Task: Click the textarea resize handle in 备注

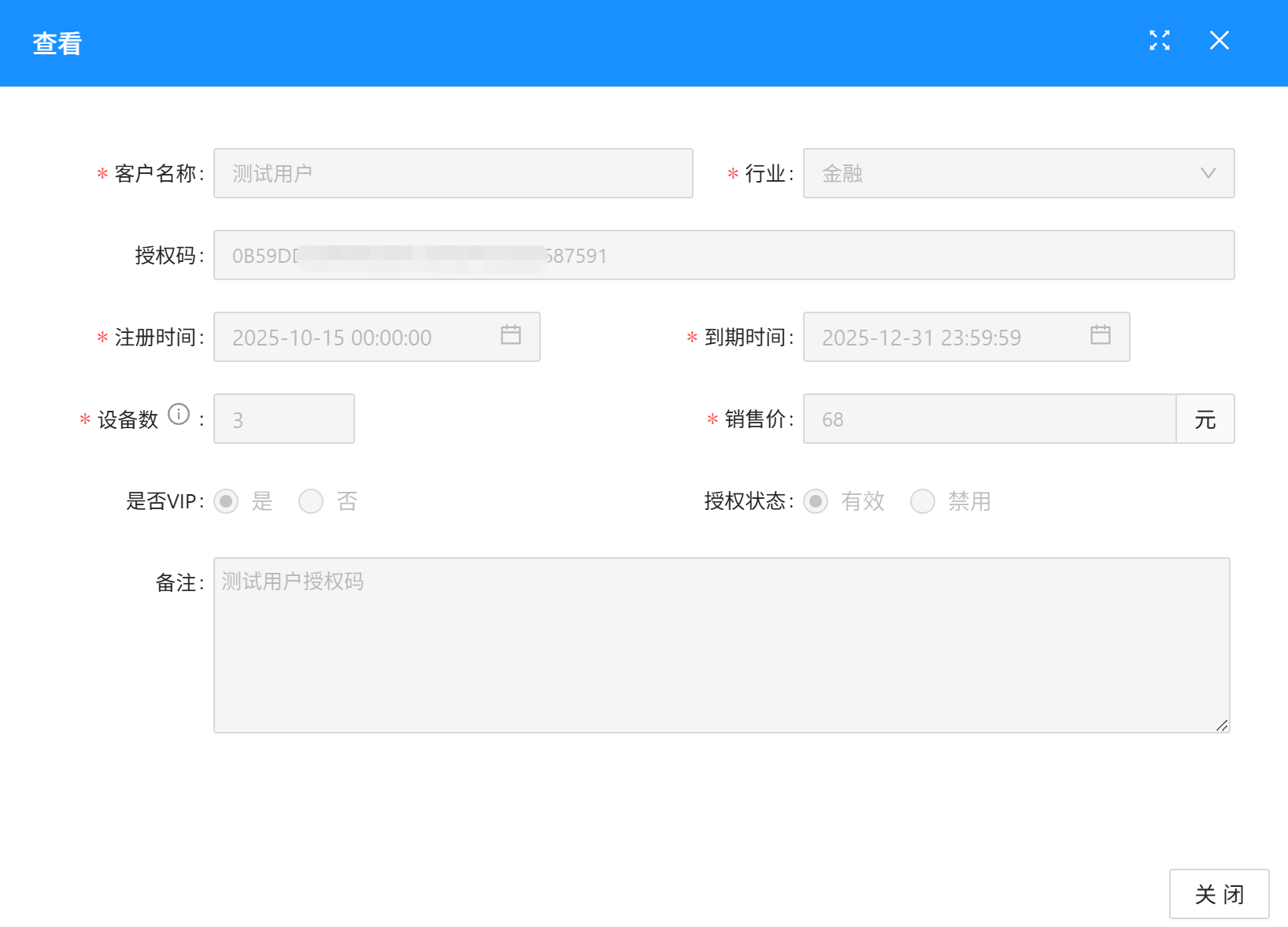Action: tap(1222, 726)
